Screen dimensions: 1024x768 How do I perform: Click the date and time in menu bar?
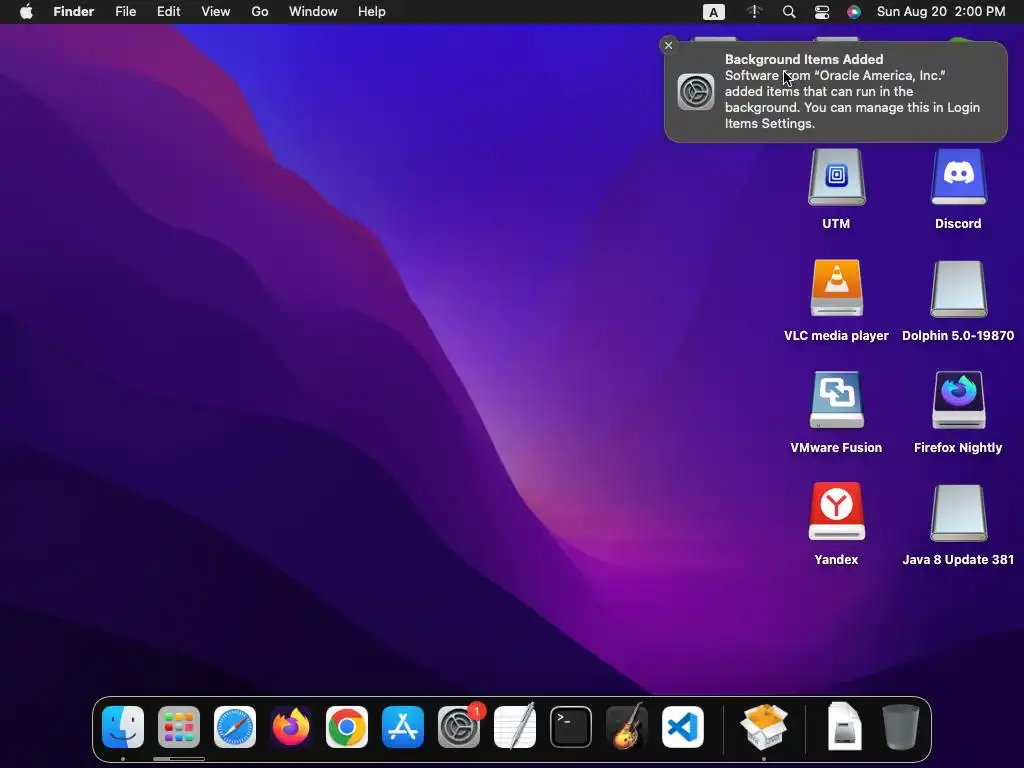tap(941, 12)
